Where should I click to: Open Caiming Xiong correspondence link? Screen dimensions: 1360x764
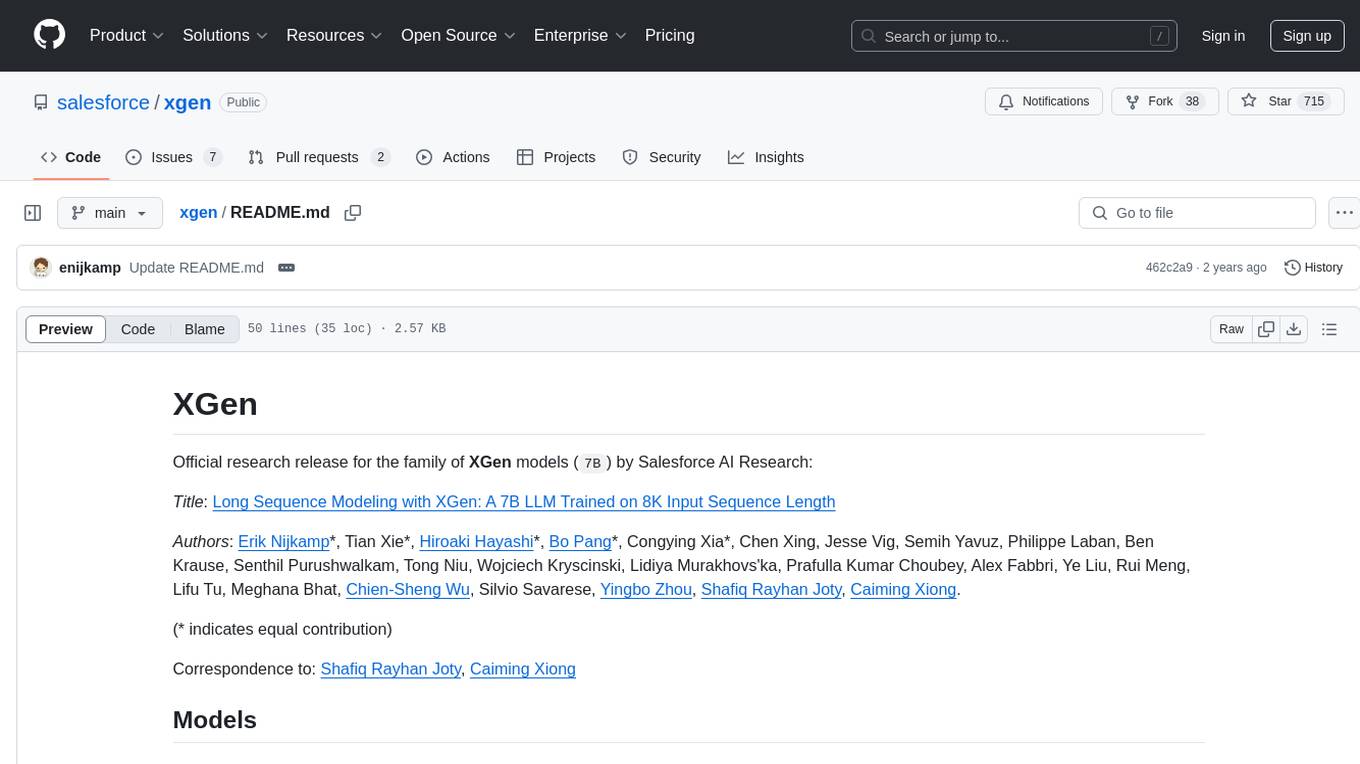click(523, 670)
